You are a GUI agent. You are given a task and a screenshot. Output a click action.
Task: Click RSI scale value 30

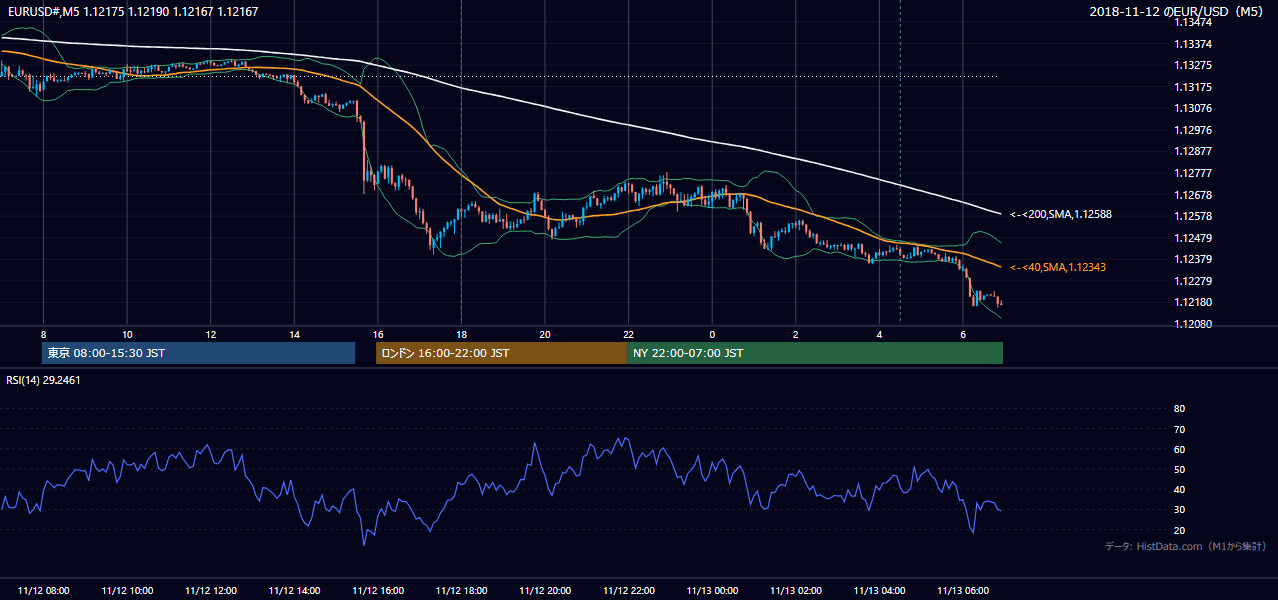[1179, 510]
